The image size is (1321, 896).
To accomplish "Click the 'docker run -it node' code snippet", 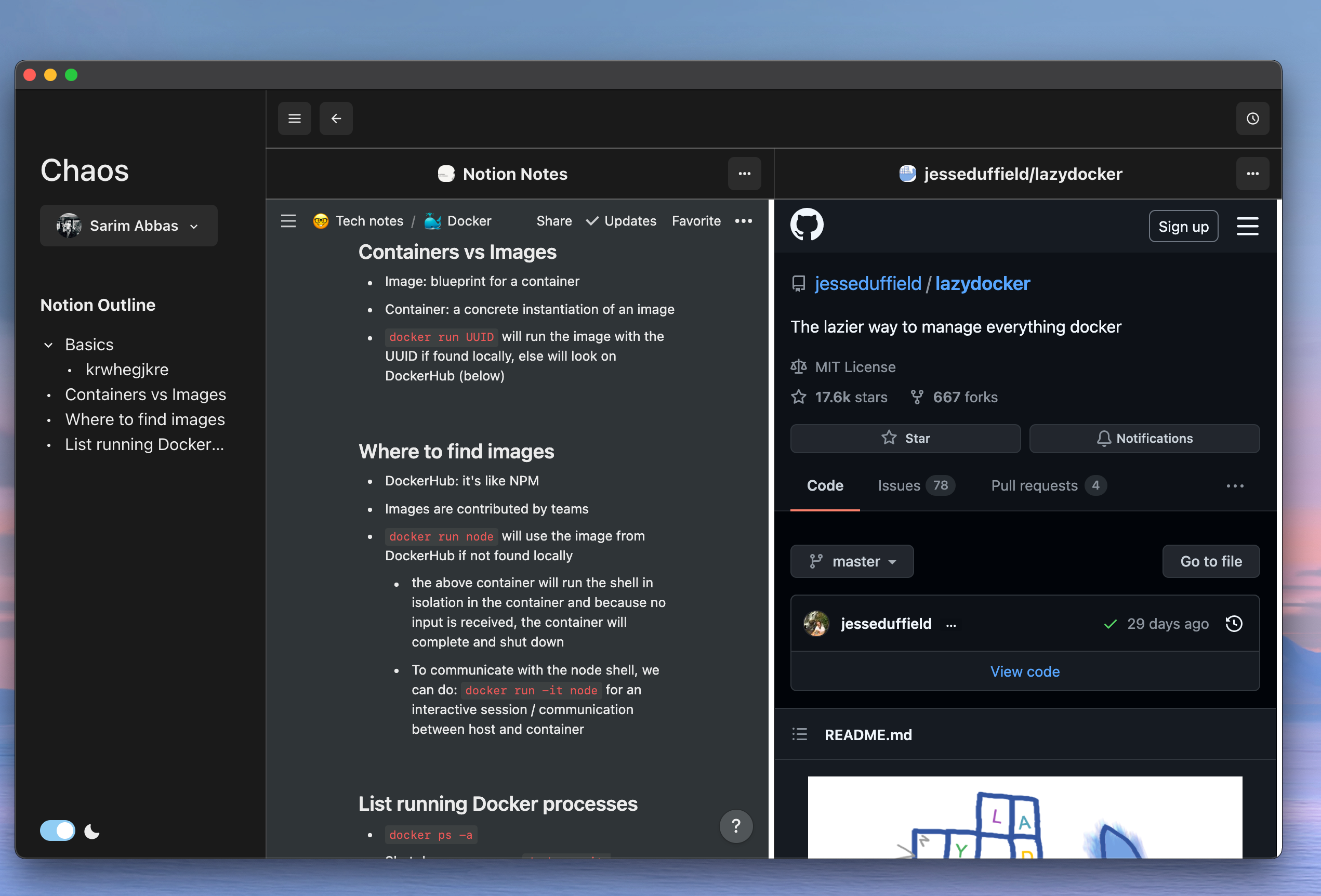I will pyautogui.click(x=531, y=690).
